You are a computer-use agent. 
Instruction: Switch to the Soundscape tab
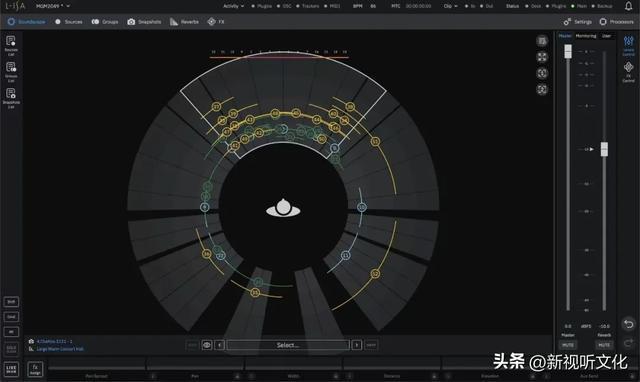pos(27,22)
